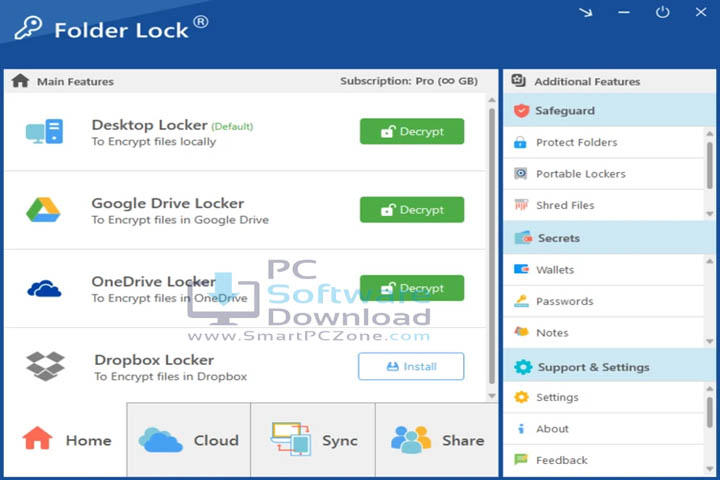The height and width of the screenshot is (480, 720).
Task: Collapse the Secrets section header
Action: click(x=609, y=238)
